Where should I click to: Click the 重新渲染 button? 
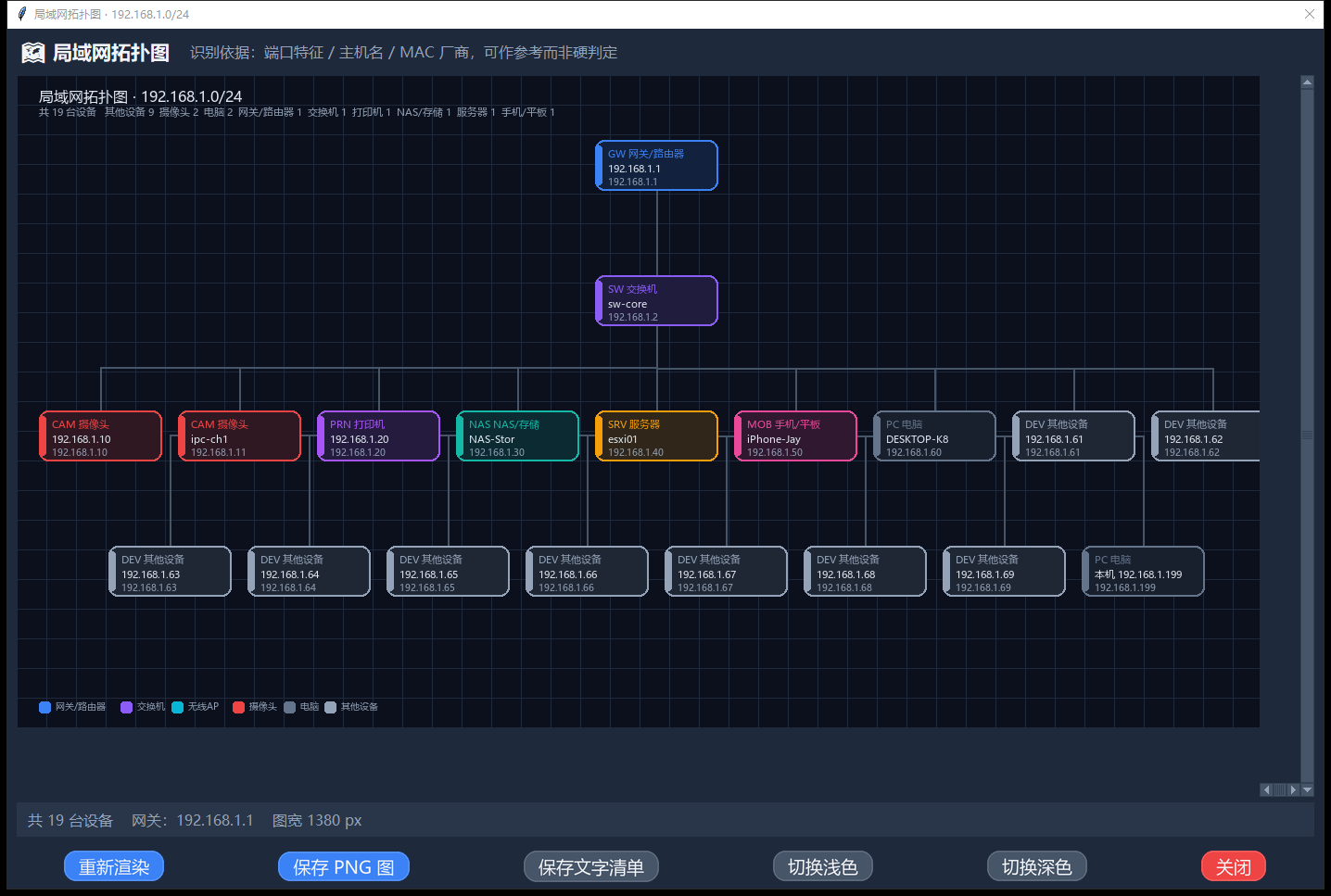tap(114, 866)
